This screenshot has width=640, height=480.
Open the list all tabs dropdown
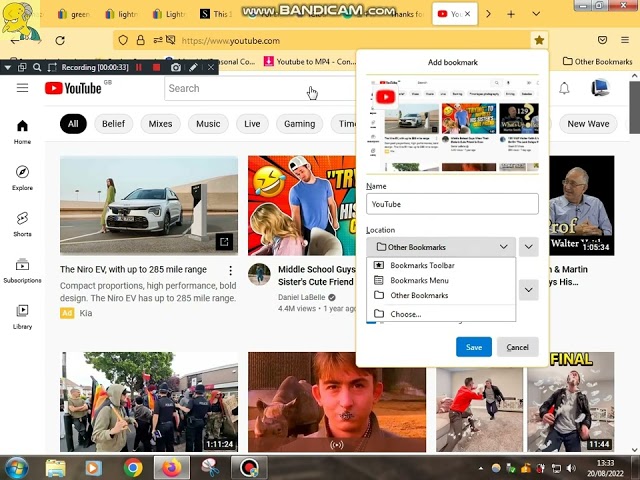click(536, 14)
